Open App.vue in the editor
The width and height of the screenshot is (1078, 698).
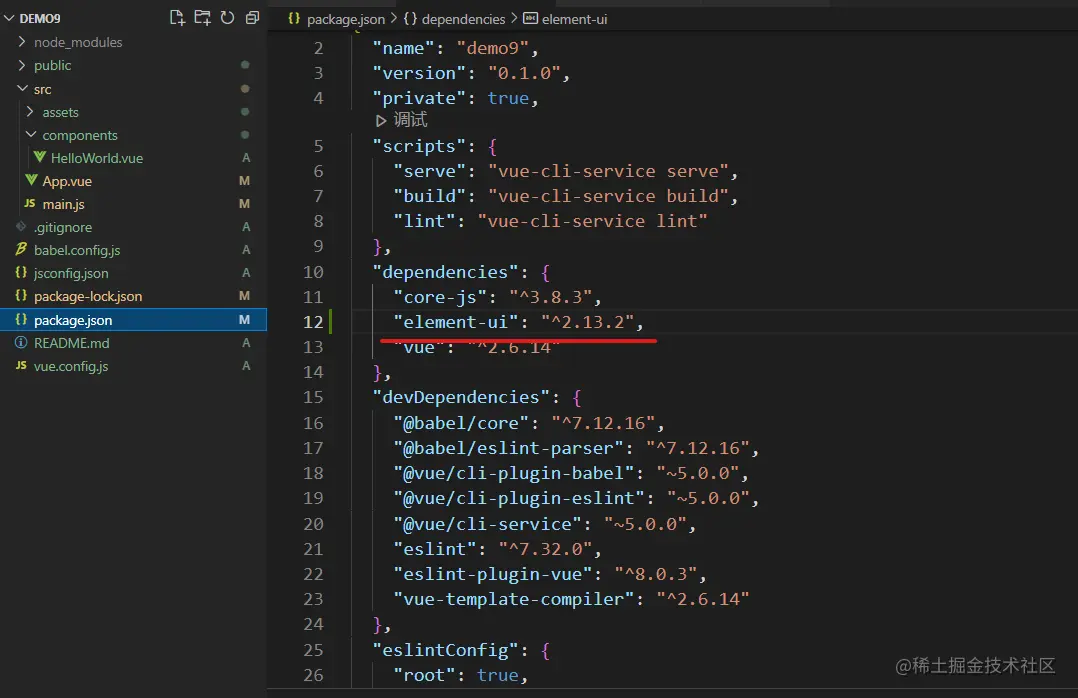point(67,182)
